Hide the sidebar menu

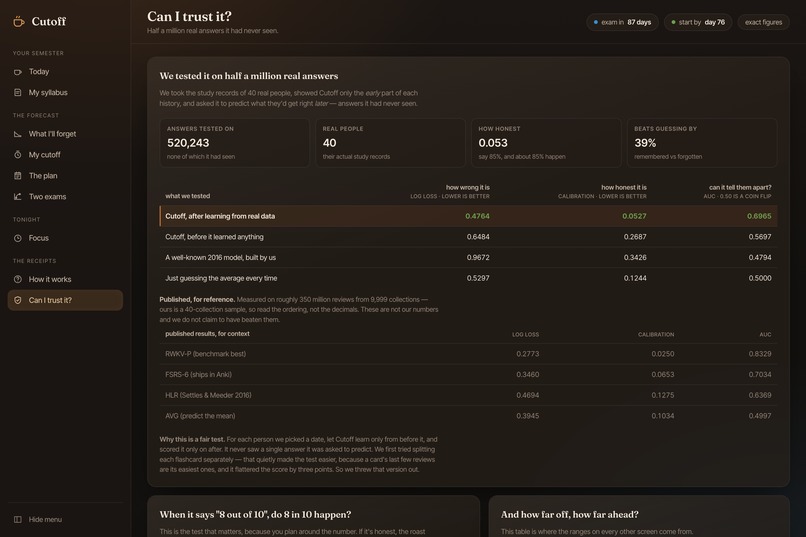(65, 520)
